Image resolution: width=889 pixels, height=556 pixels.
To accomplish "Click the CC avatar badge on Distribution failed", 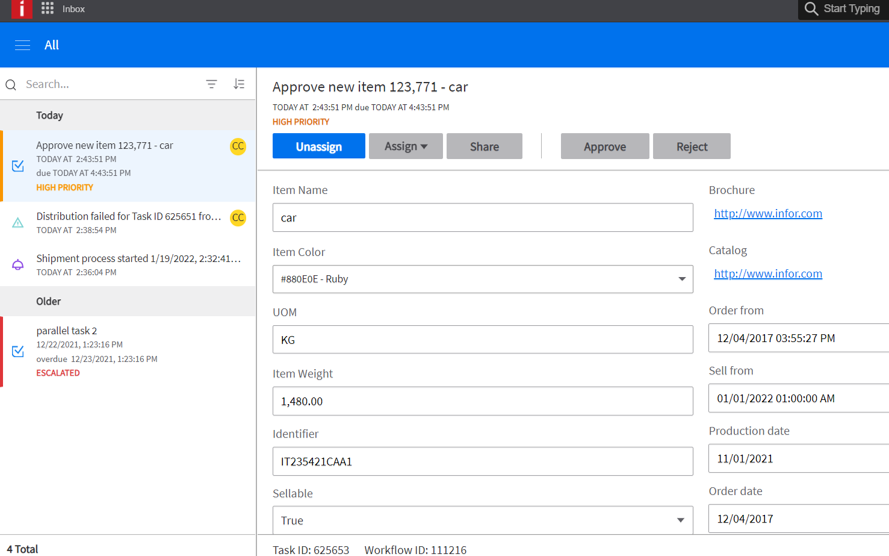I will [x=238, y=217].
